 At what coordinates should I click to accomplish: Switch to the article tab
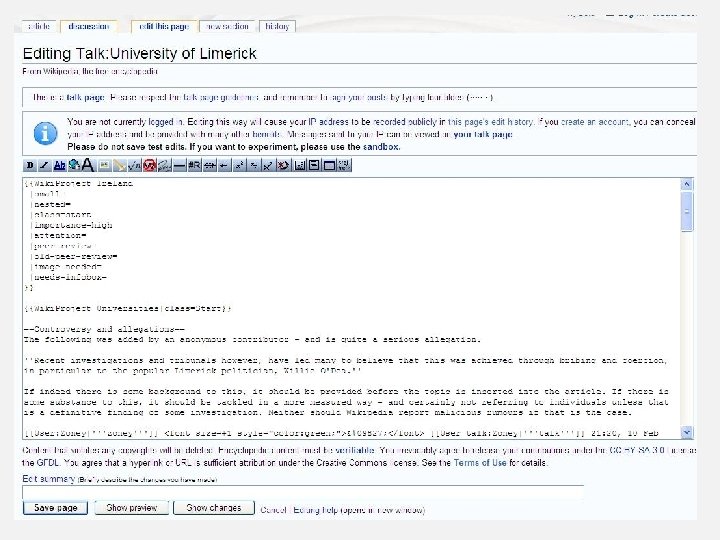tap(39, 27)
